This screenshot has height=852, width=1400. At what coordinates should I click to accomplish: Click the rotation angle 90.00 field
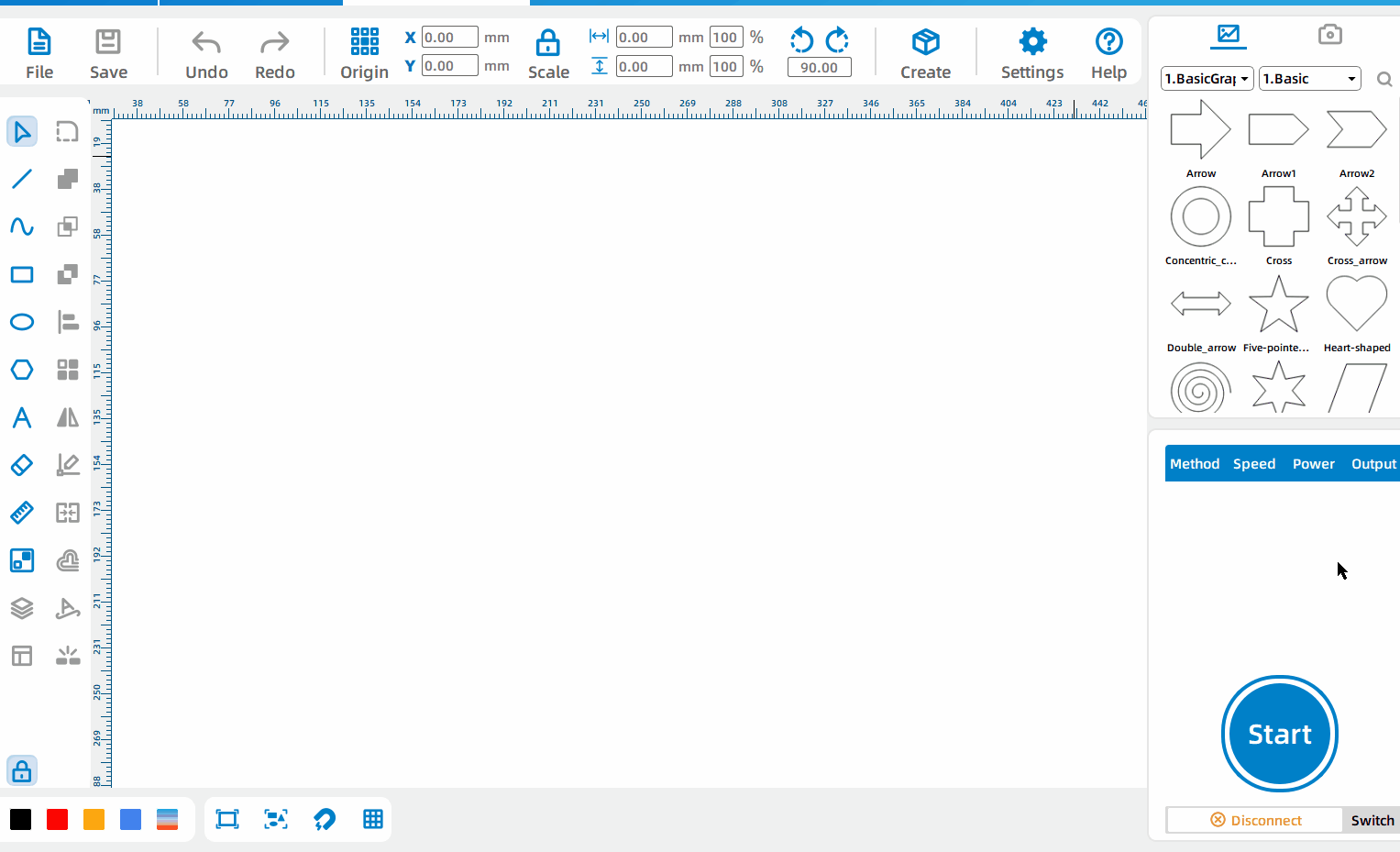(819, 67)
